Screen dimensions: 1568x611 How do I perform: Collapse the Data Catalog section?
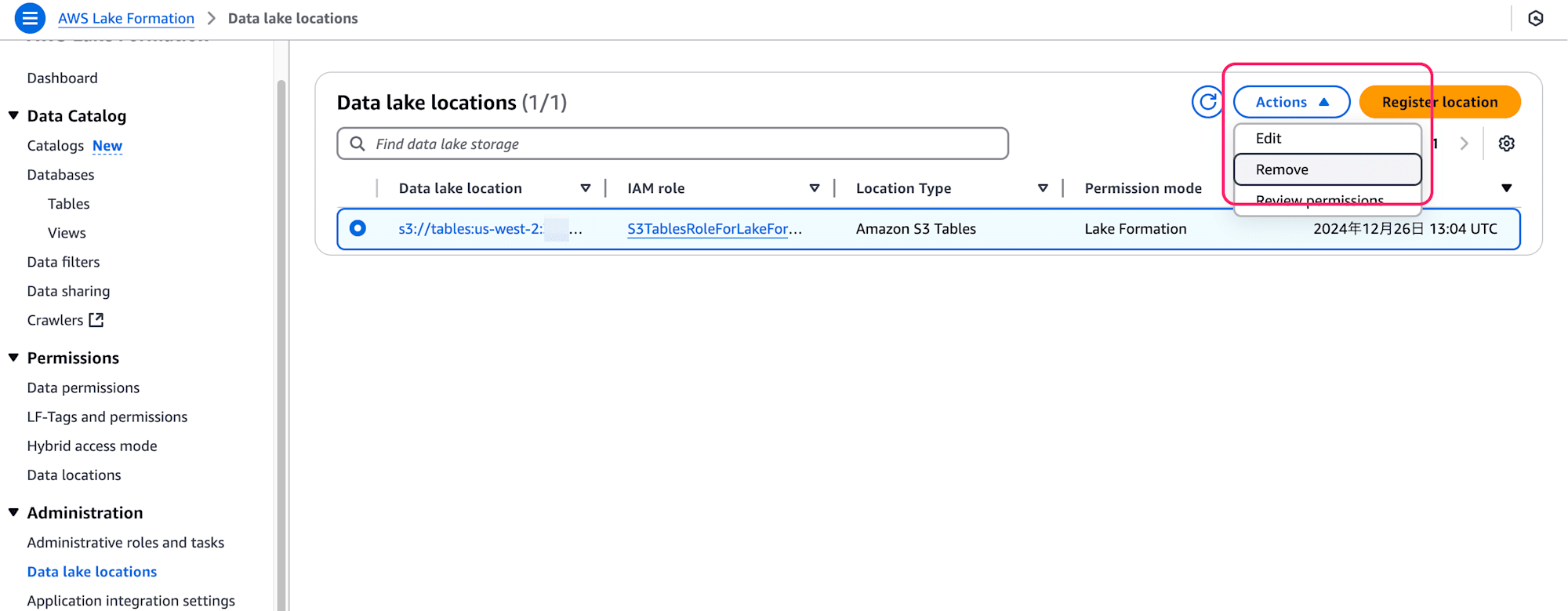13,116
